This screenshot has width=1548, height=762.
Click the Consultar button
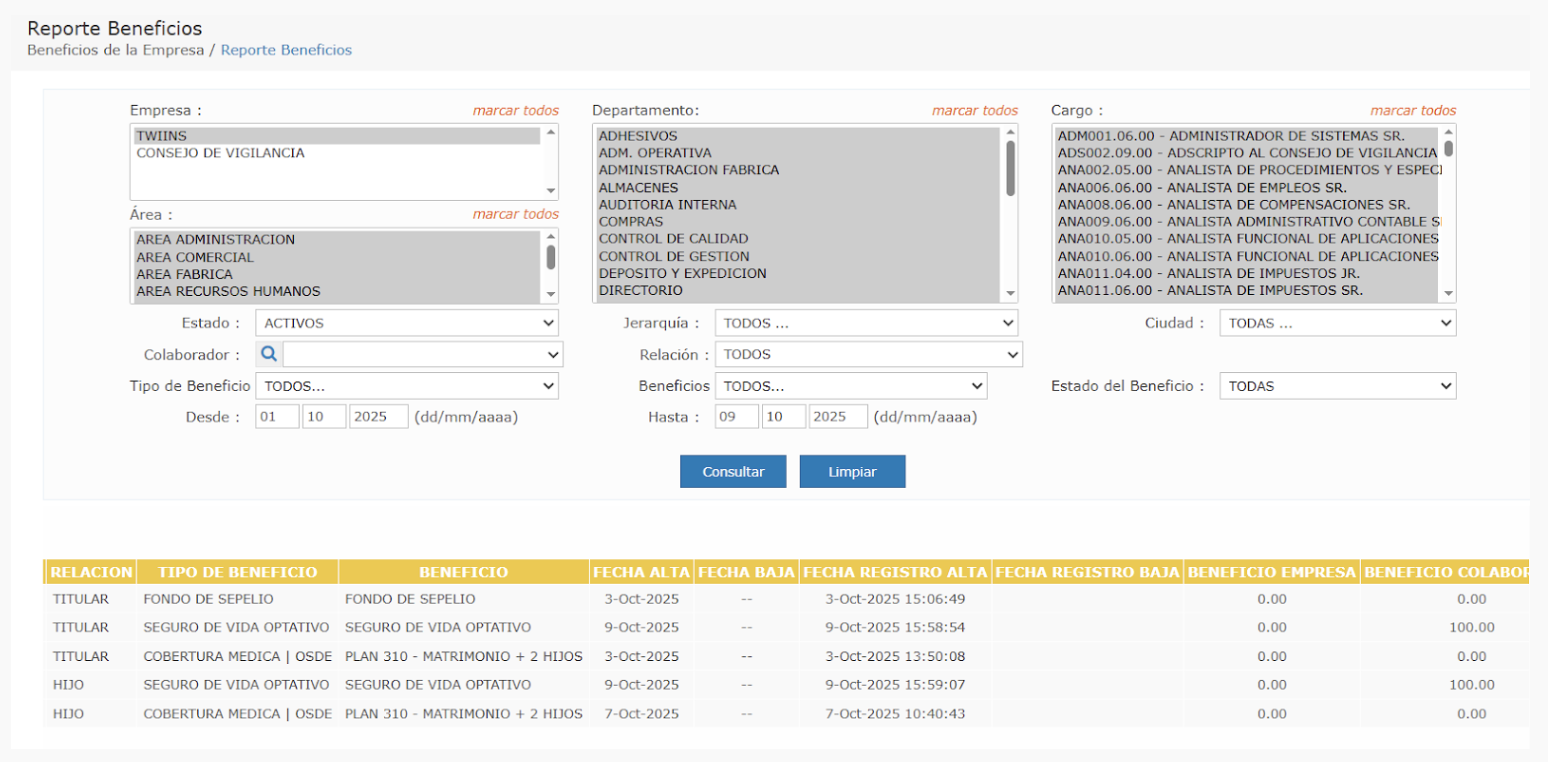click(x=733, y=472)
